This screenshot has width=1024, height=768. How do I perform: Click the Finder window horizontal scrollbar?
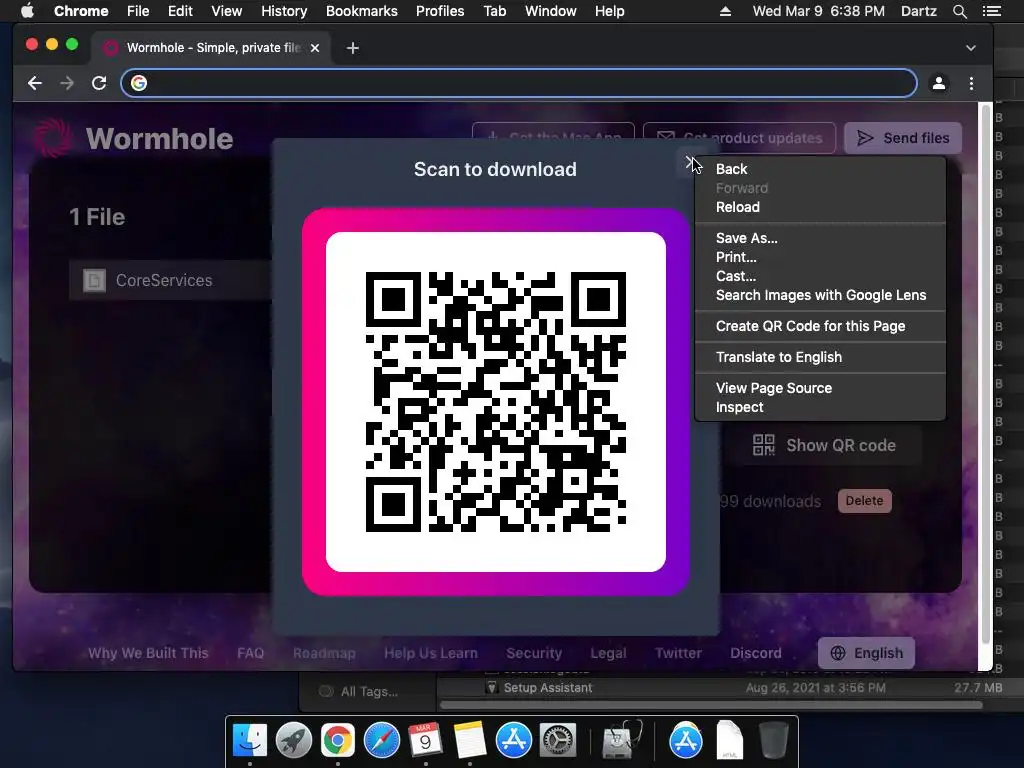(x=711, y=705)
